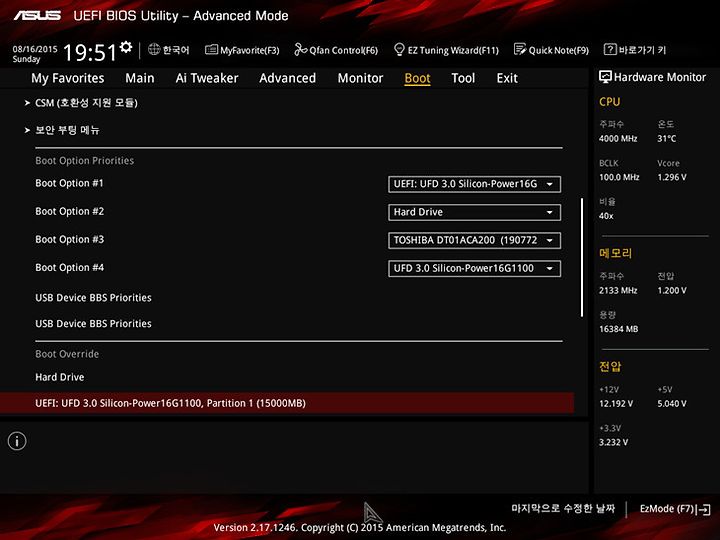Image resolution: width=720 pixels, height=540 pixels.
Task: Click the Boot Option #3 label
Action: point(69,239)
